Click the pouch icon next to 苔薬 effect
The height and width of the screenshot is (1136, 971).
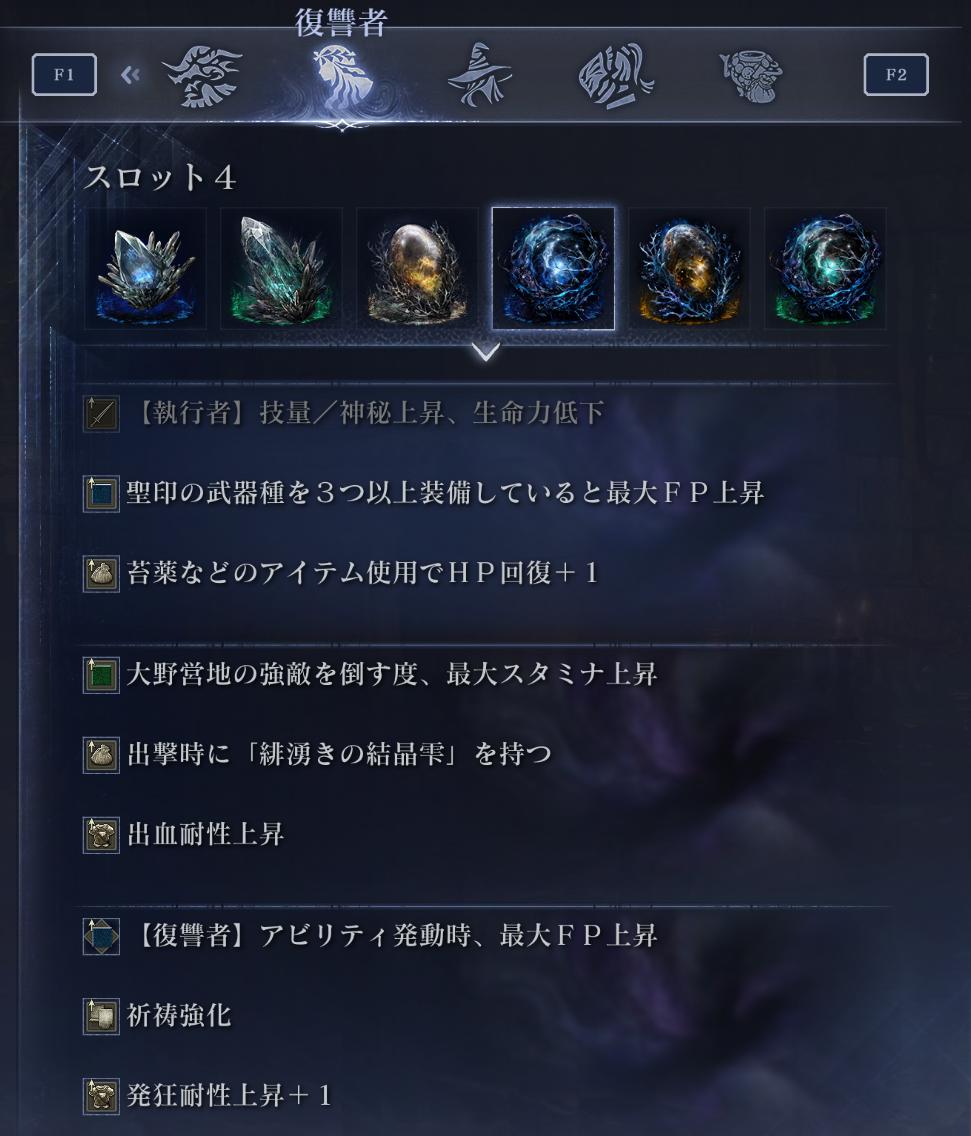(x=101, y=575)
